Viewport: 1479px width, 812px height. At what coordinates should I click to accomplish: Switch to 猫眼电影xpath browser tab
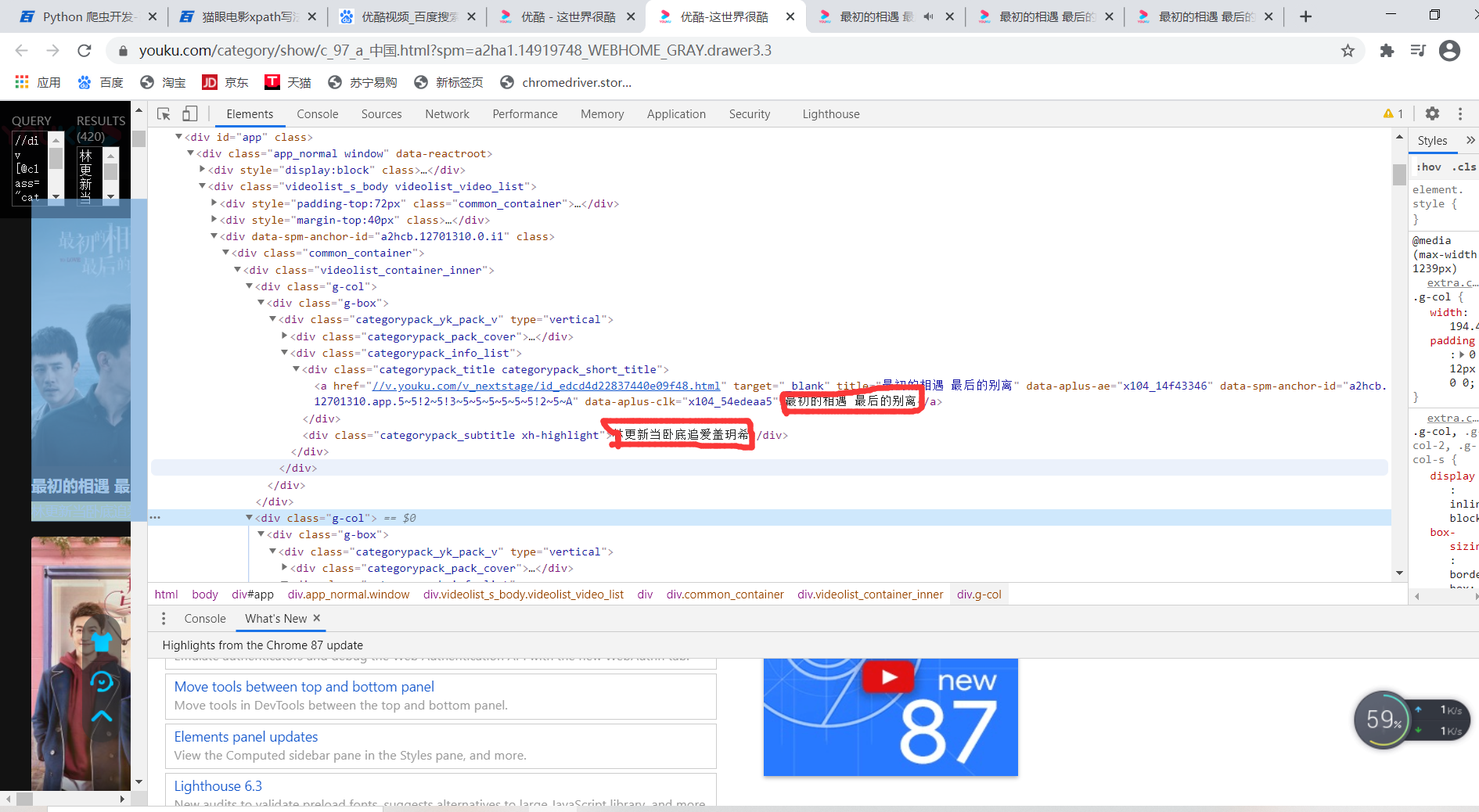(x=248, y=16)
